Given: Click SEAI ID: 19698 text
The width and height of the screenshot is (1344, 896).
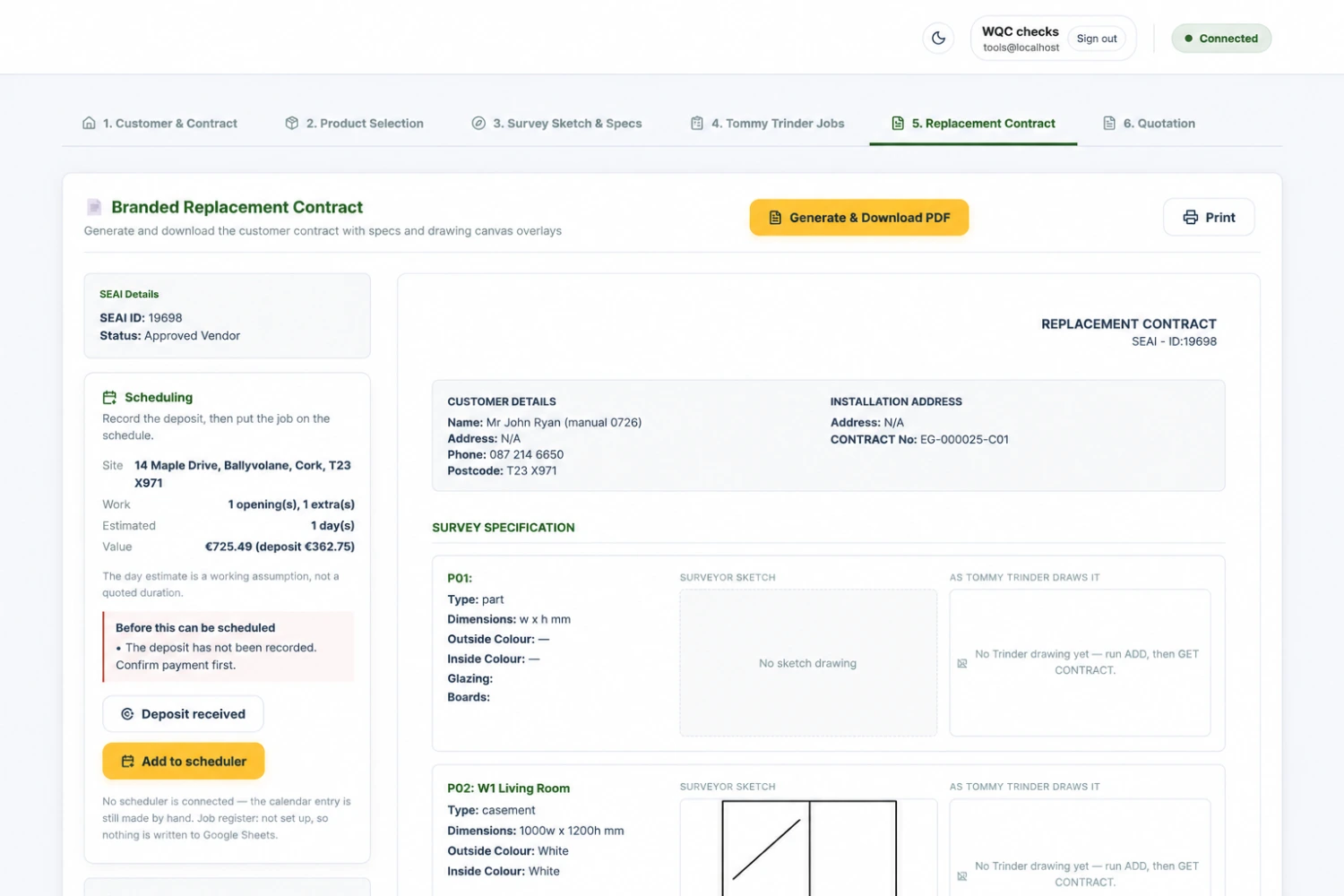Looking at the screenshot, I should click(141, 318).
